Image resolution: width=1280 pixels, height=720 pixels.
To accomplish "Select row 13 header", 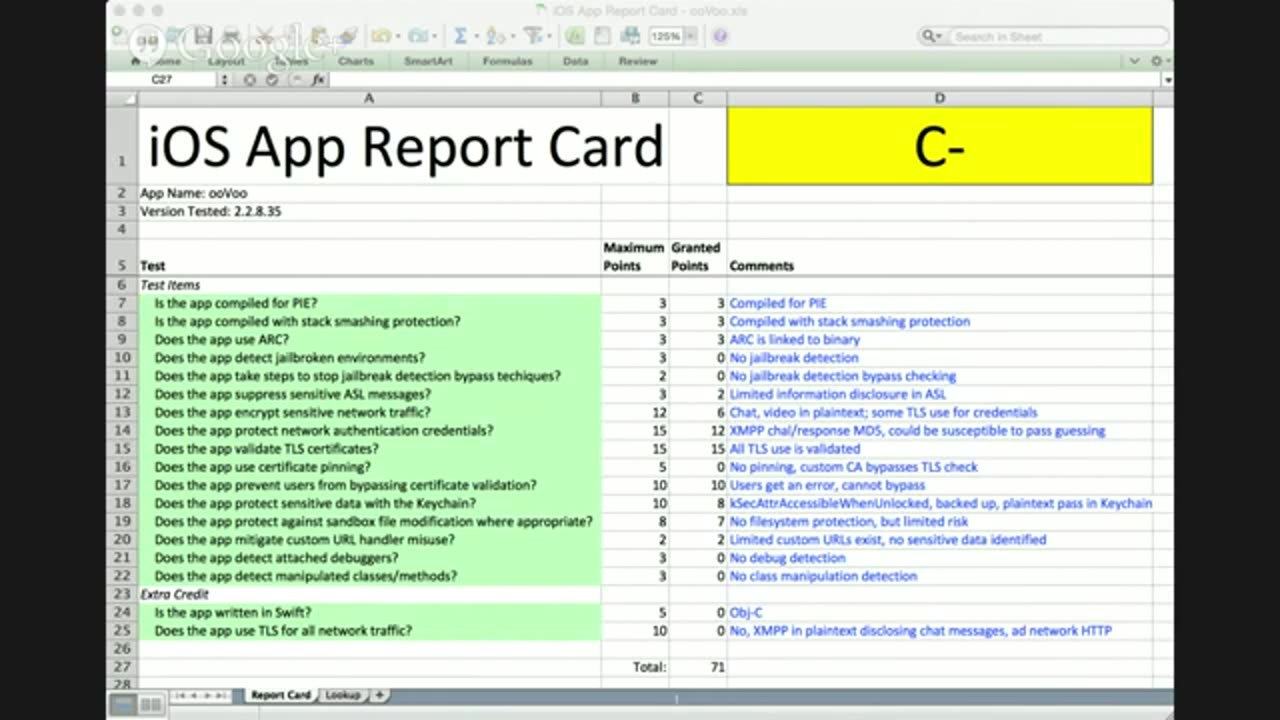I will click(x=122, y=412).
